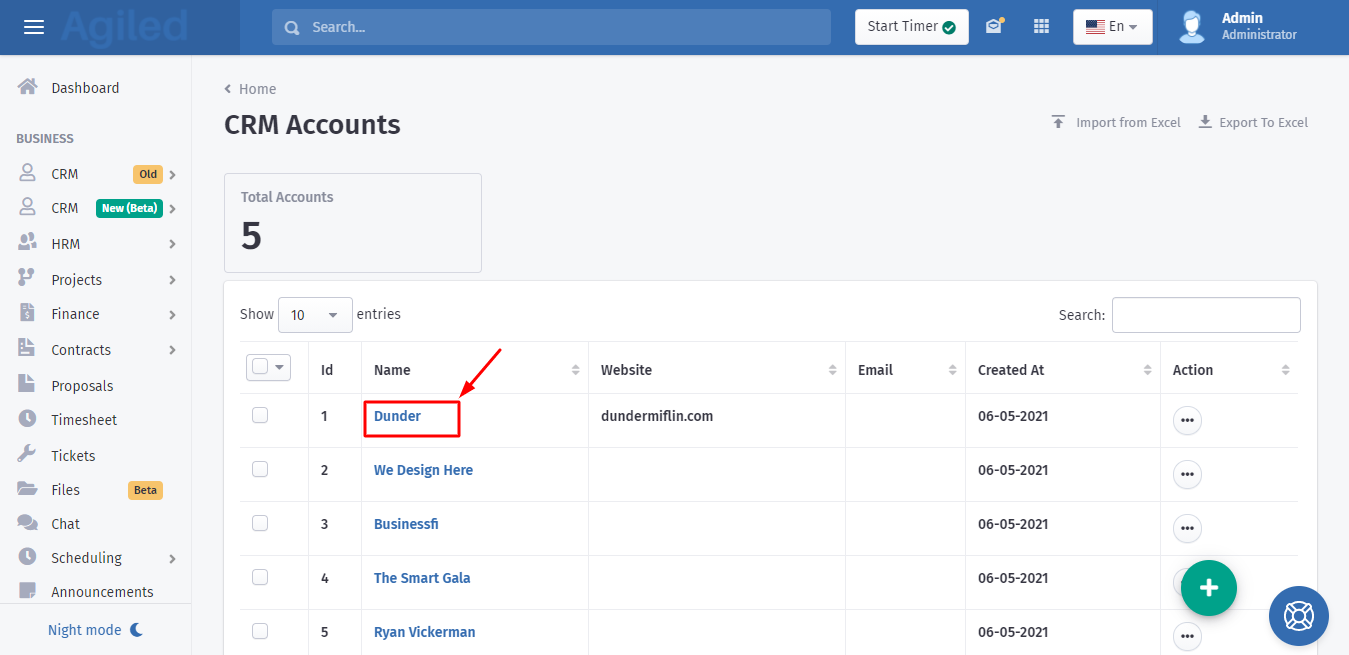Open the show entries dropdown
The height and width of the screenshot is (655, 1349).
(x=315, y=315)
